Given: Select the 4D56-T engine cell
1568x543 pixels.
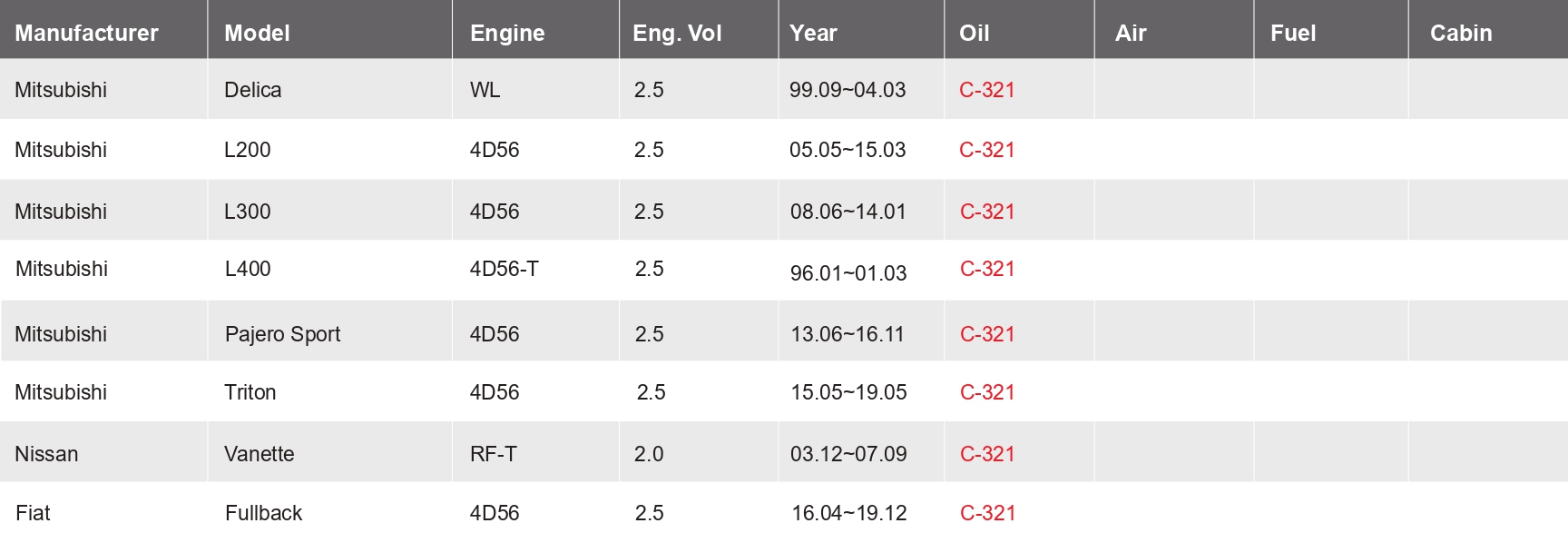Looking at the screenshot, I should click(x=504, y=269).
